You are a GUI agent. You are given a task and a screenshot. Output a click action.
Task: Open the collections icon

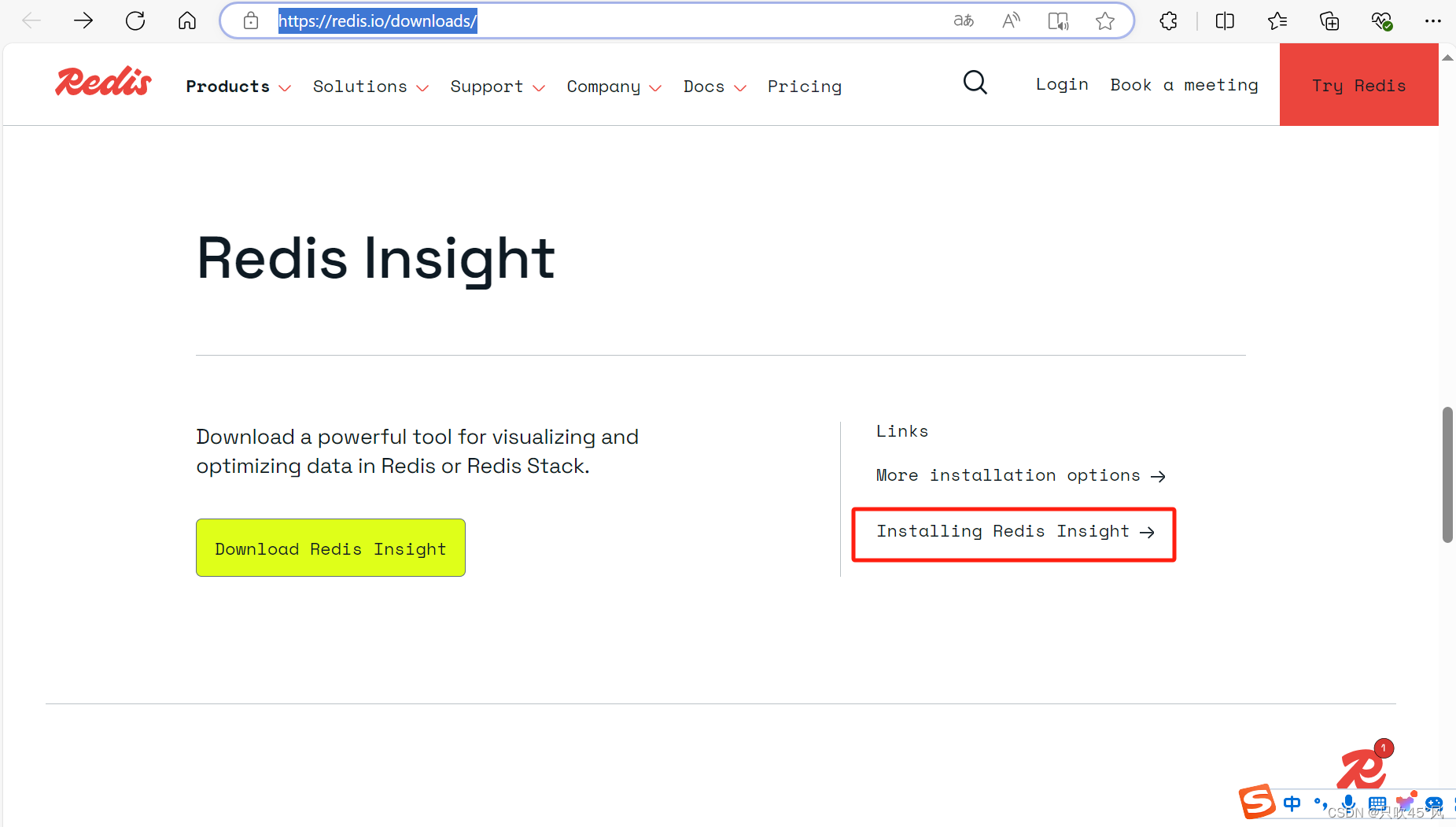(1329, 20)
